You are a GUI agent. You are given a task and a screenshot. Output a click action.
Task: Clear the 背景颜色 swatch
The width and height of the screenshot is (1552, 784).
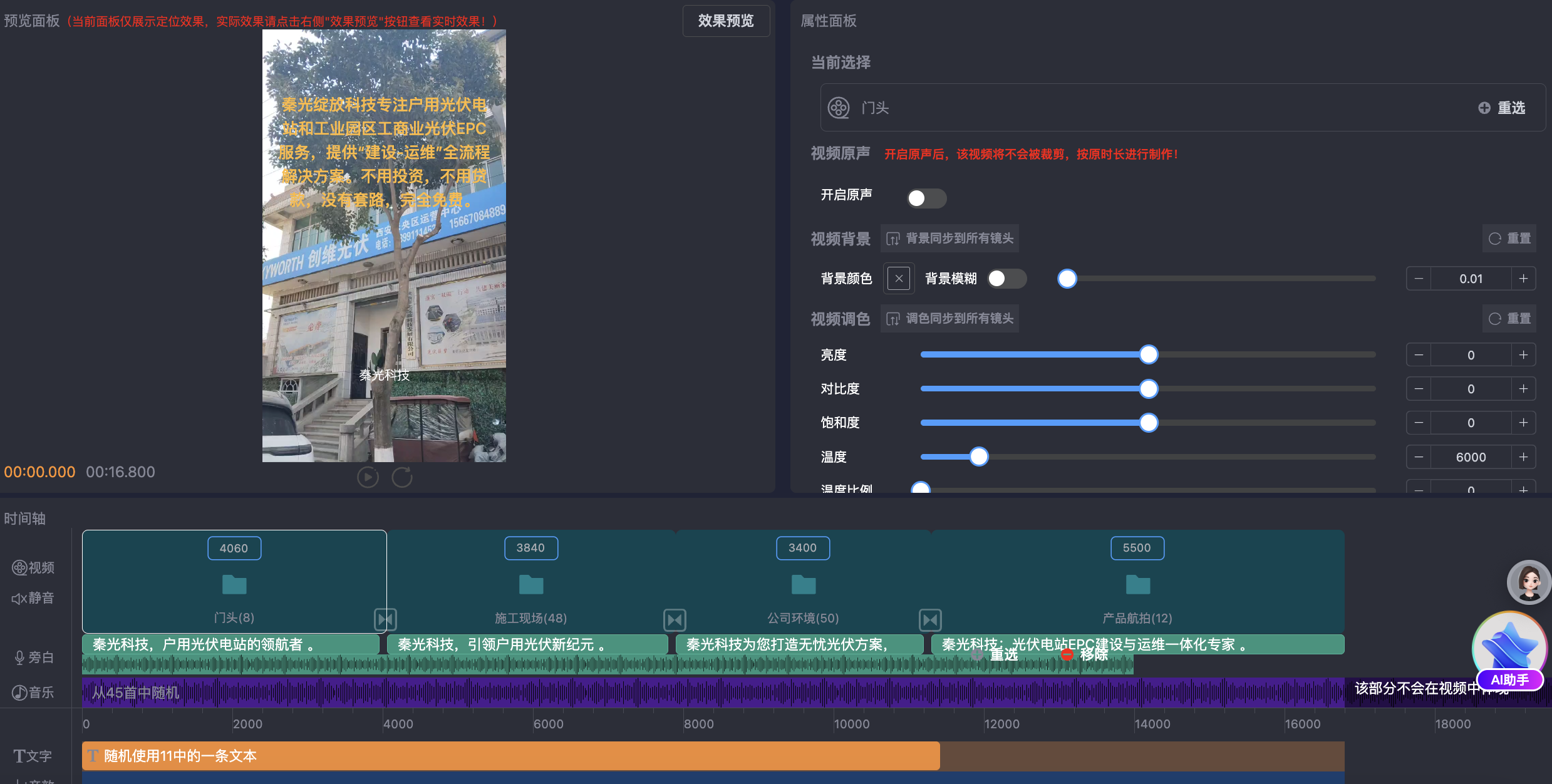[899, 279]
